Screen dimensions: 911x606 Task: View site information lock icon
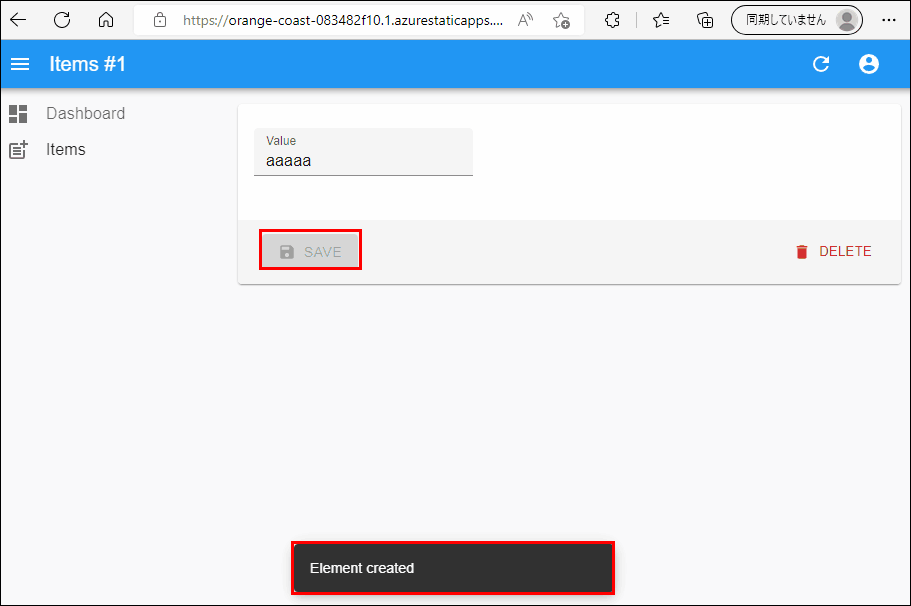(x=160, y=20)
